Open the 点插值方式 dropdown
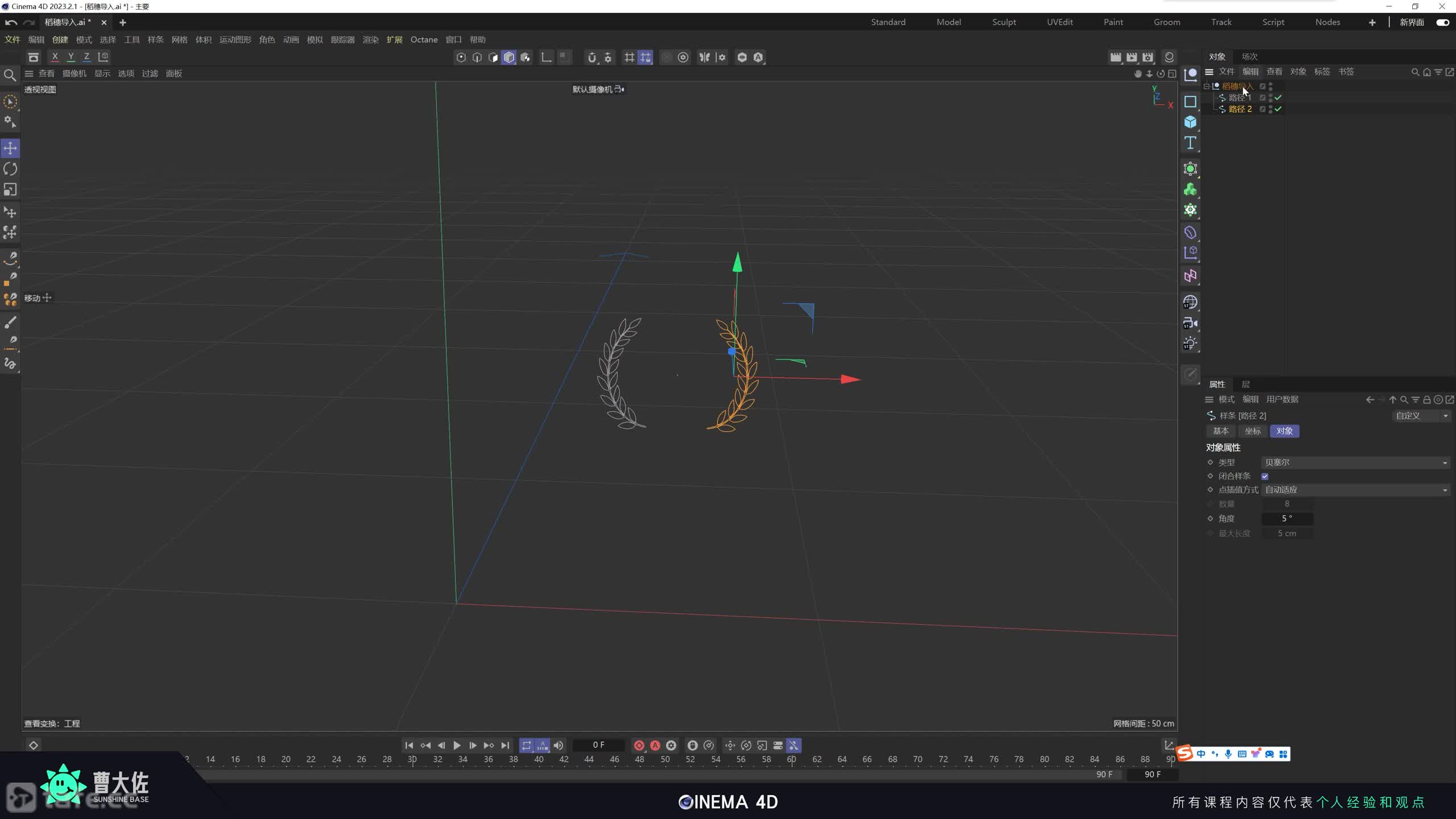Viewport: 1456px width, 819px height. (1355, 490)
